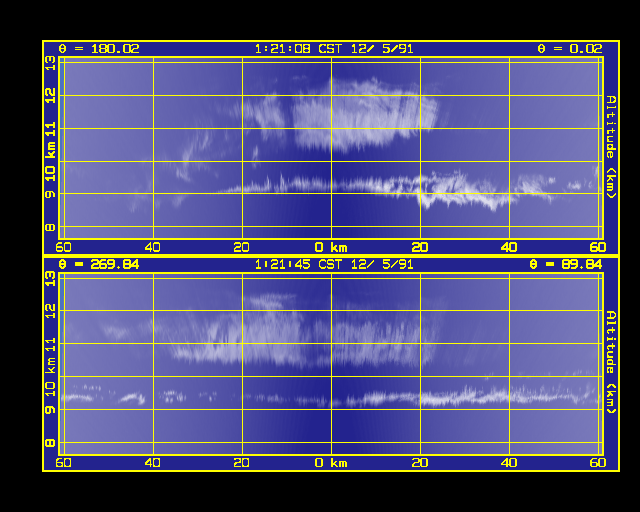This screenshot has width=640, height=512.
Task: Click the θ = 0.02 angle label
Action: coord(570,49)
